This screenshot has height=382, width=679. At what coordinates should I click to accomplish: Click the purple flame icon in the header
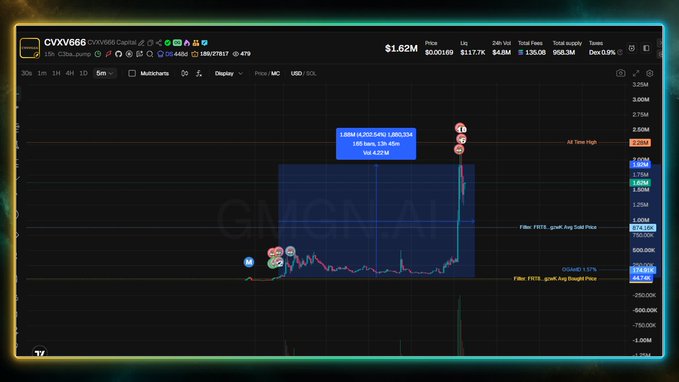coord(187,43)
